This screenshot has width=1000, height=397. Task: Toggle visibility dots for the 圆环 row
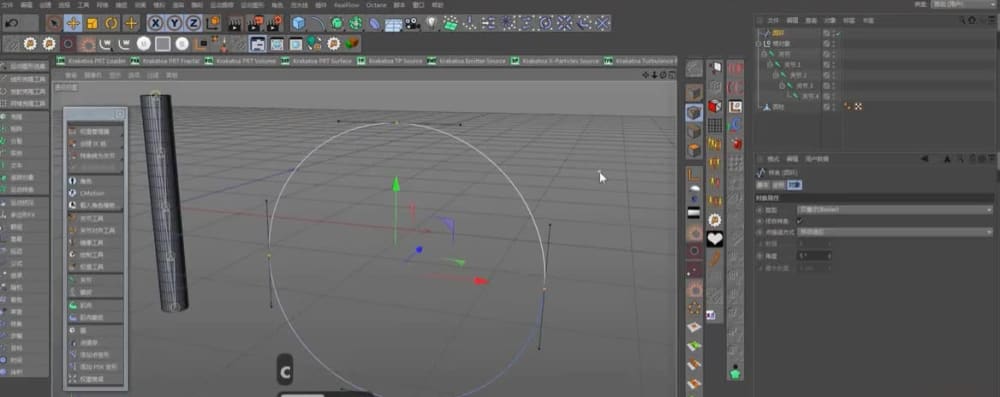[x=834, y=33]
